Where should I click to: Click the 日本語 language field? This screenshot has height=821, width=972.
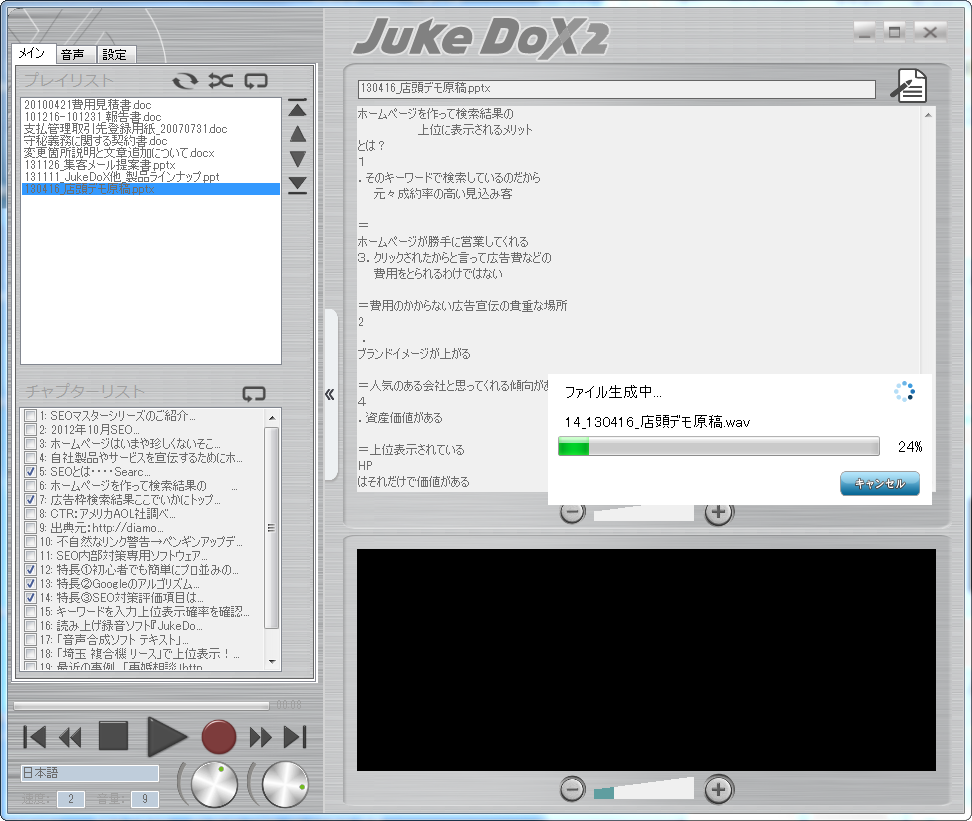(x=90, y=773)
